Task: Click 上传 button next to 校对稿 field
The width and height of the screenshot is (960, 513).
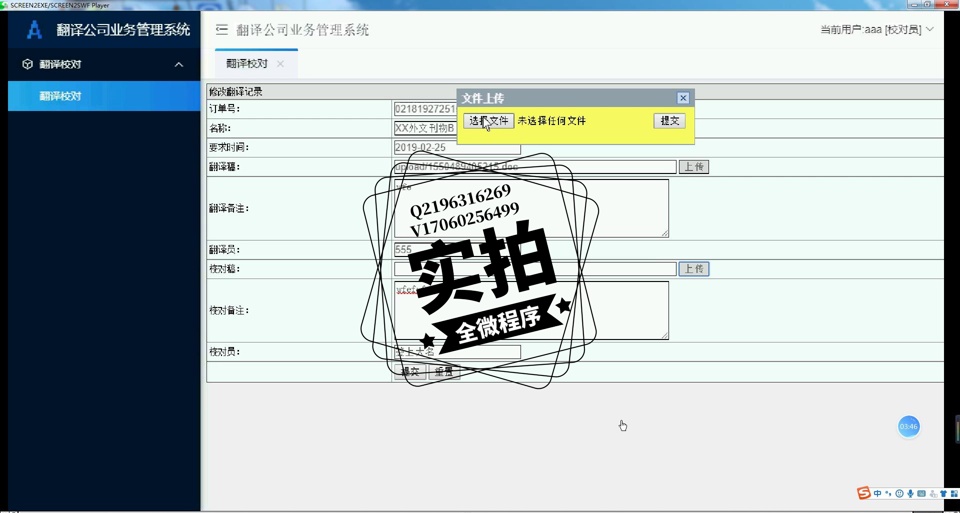Action: tap(693, 269)
